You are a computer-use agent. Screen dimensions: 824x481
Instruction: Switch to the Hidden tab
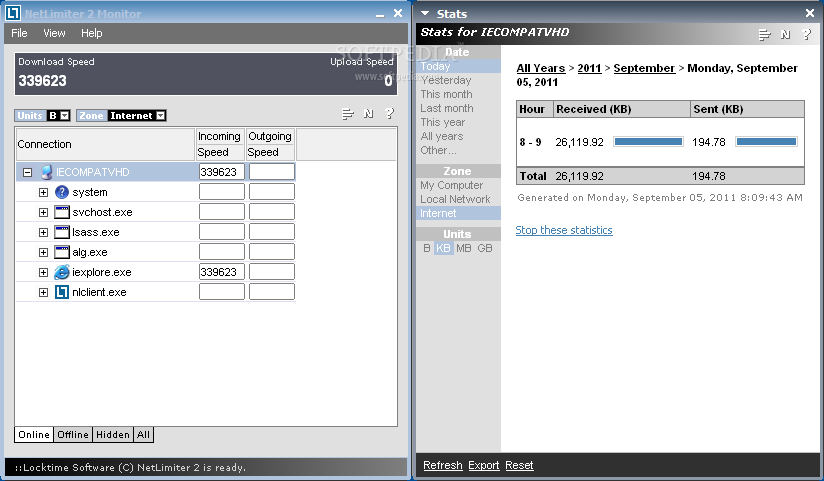(x=112, y=435)
